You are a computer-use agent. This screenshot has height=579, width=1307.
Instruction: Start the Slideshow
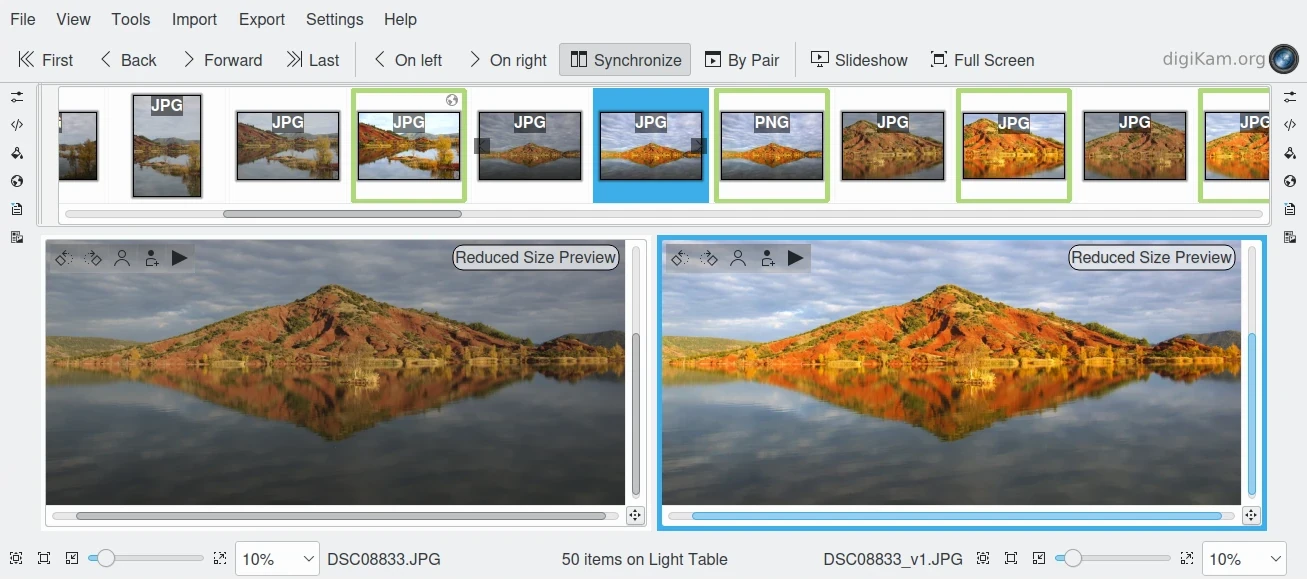pos(859,60)
